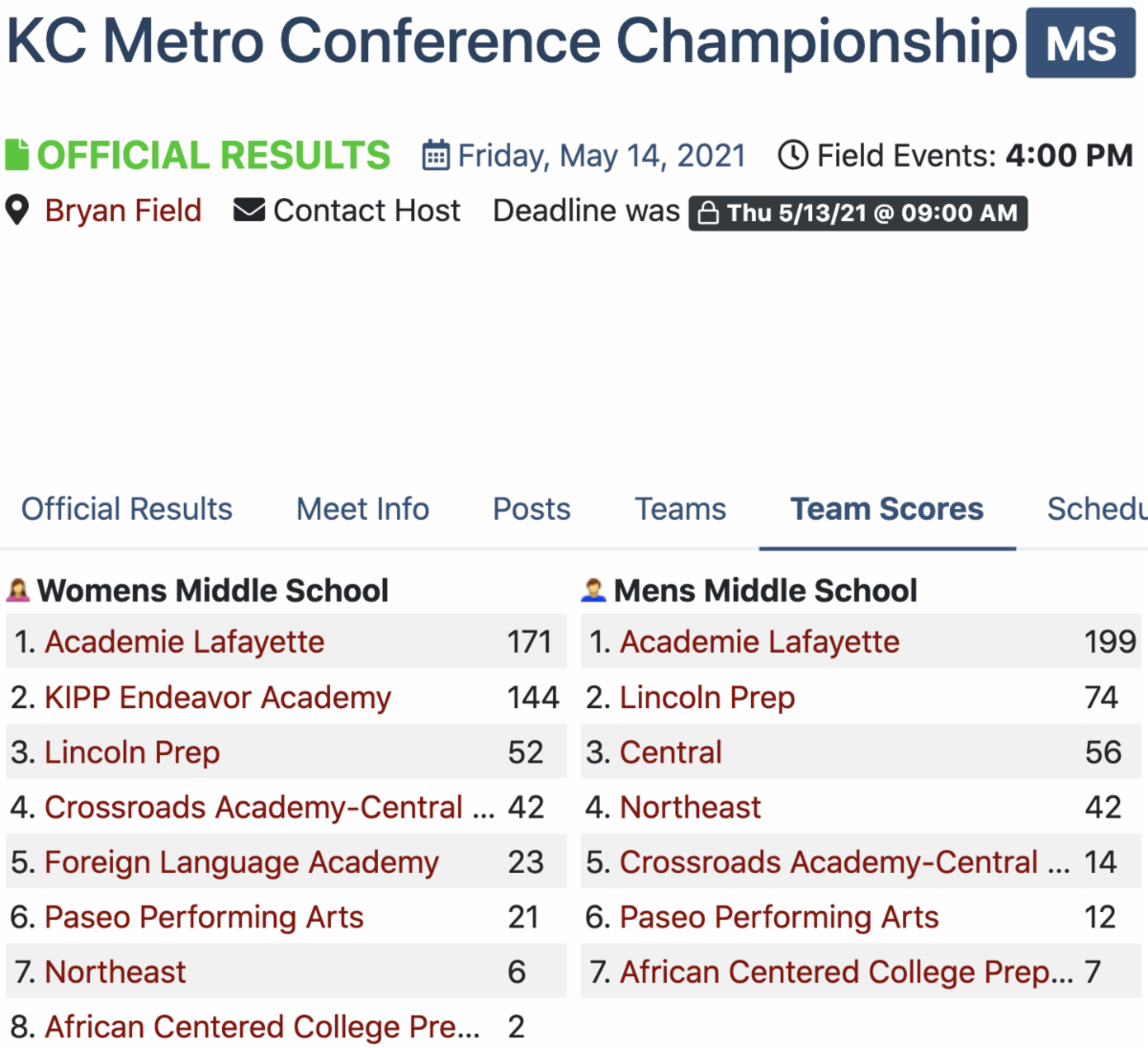1148x1048 pixels.
Task: Click the Mens Middle School avatar icon
Action: 594,591
